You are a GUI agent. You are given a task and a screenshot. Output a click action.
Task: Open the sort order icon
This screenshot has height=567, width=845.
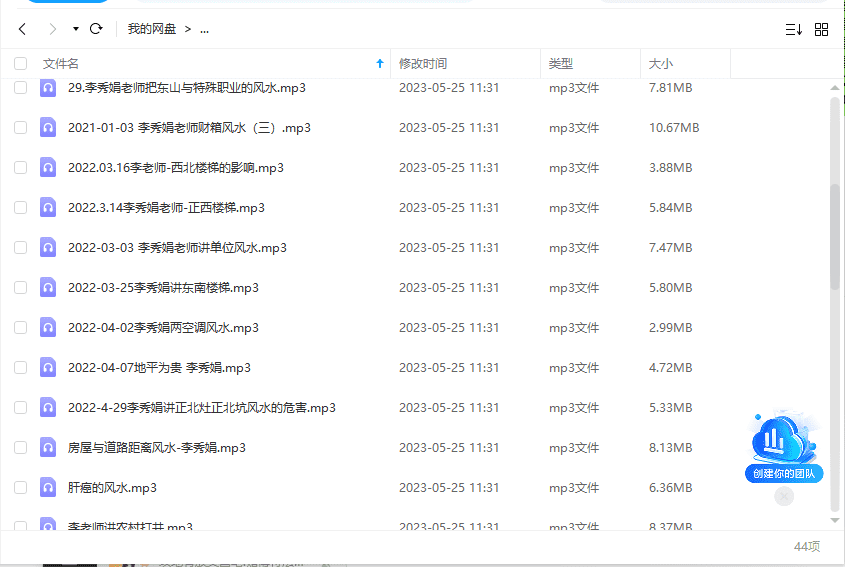pos(793,30)
